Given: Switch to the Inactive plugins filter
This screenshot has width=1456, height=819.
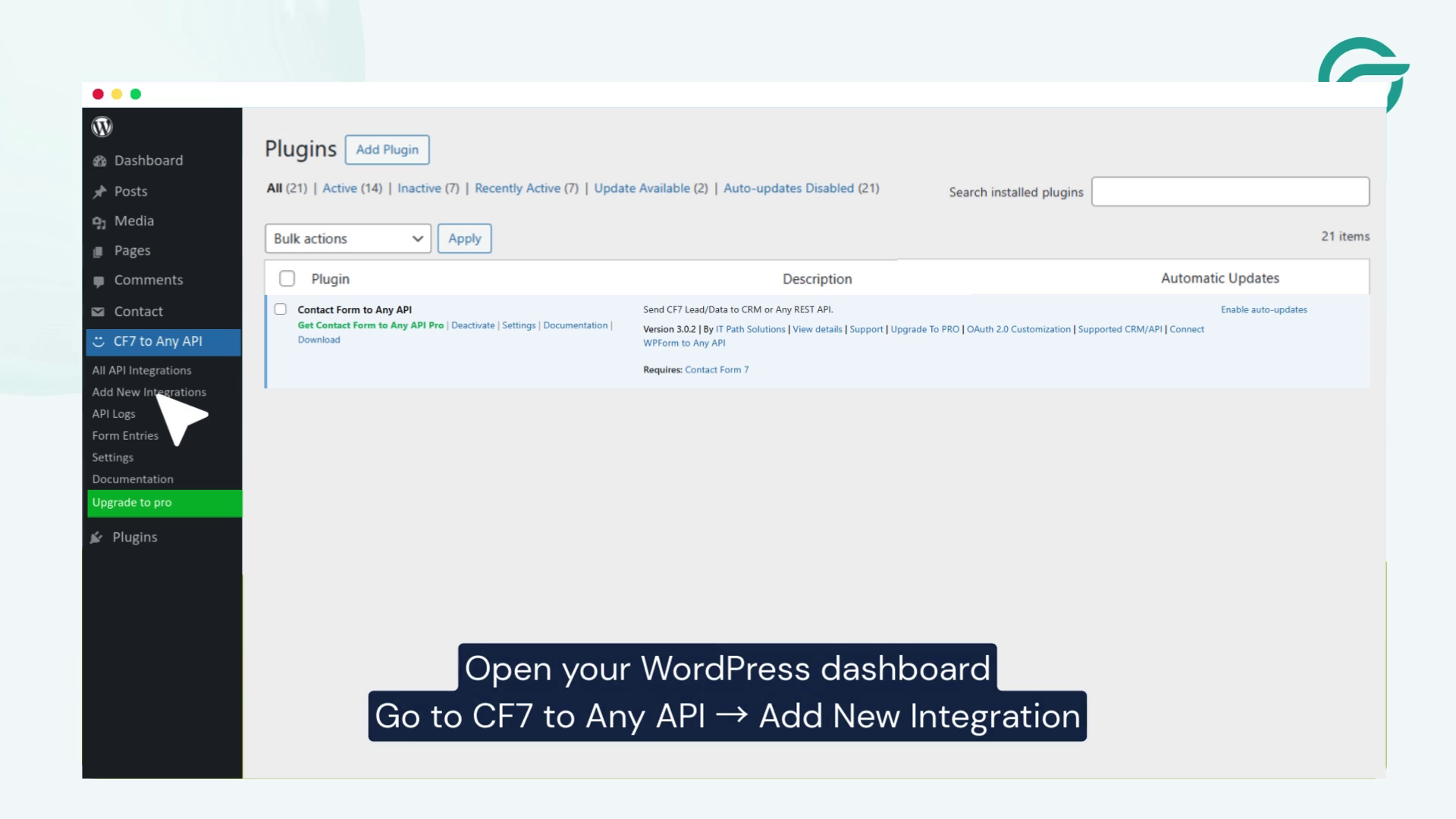Looking at the screenshot, I should point(419,188).
